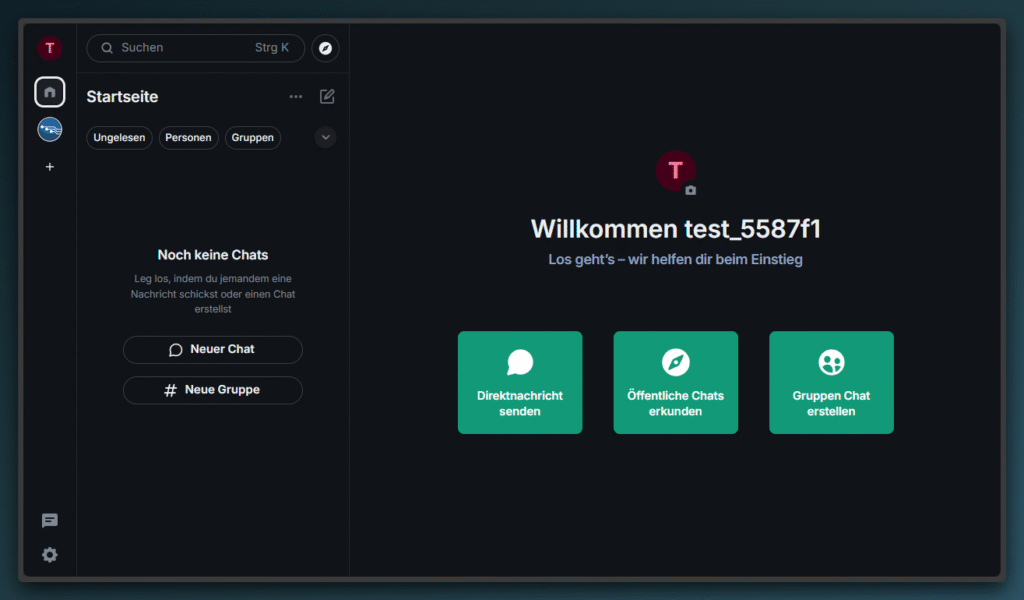The width and height of the screenshot is (1024, 600).
Task: Click the compose new message pencil icon
Action: [327, 97]
